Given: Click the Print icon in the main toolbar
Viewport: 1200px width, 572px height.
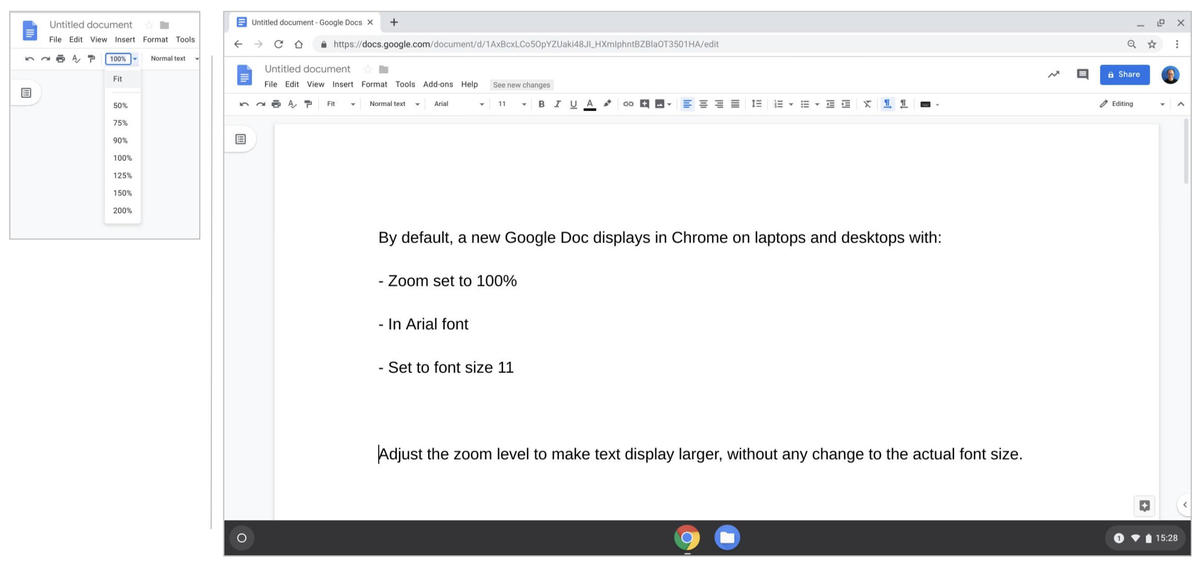Looking at the screenshot, I should [x=276, y=104].
